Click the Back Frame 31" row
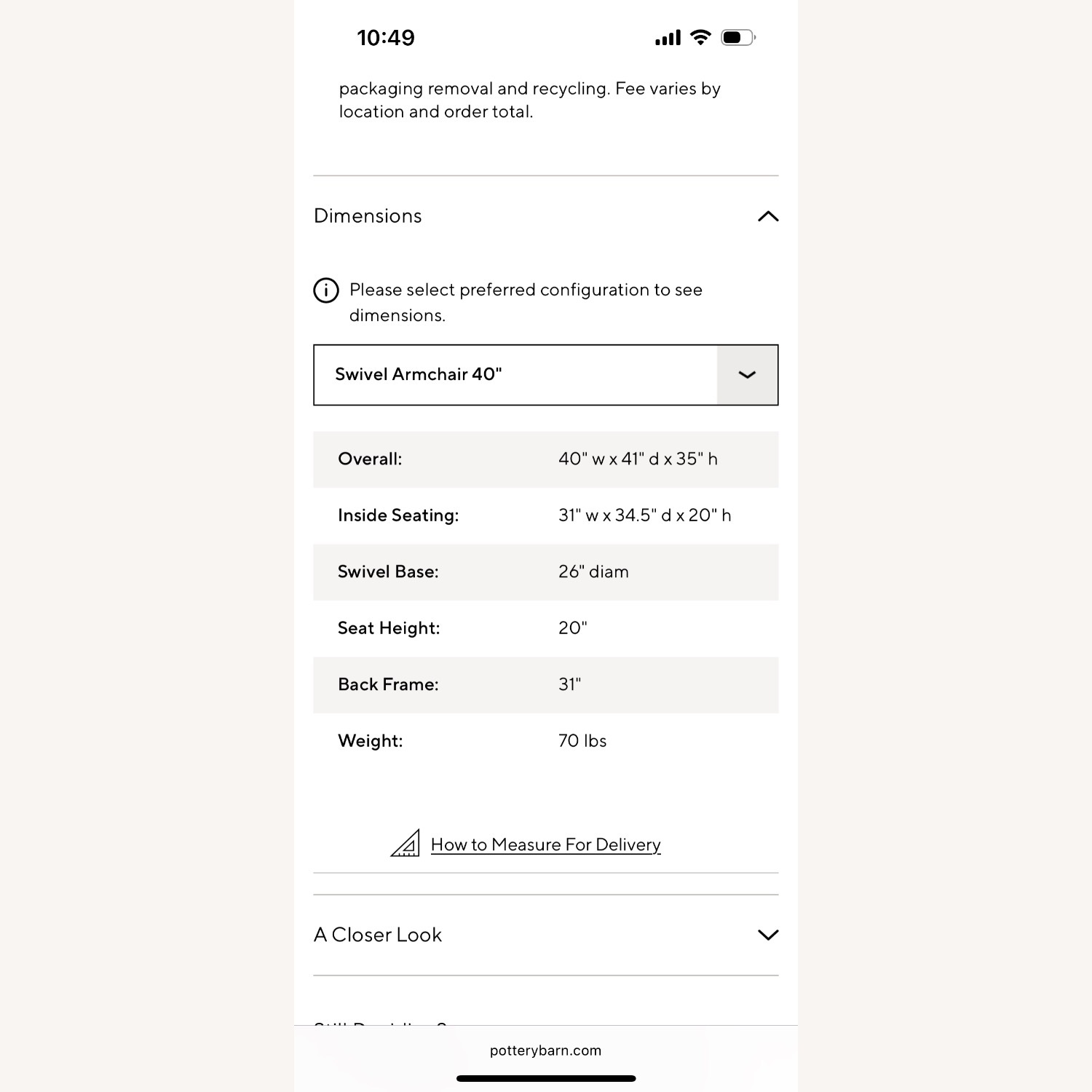Screen dimensions: 1092x1092 coord(545,685)
